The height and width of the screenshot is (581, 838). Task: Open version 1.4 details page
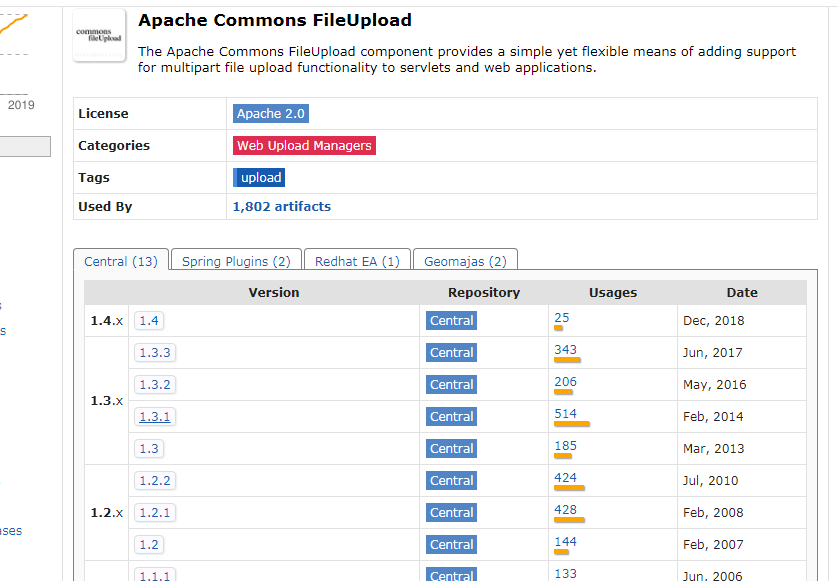coord(147,320)
